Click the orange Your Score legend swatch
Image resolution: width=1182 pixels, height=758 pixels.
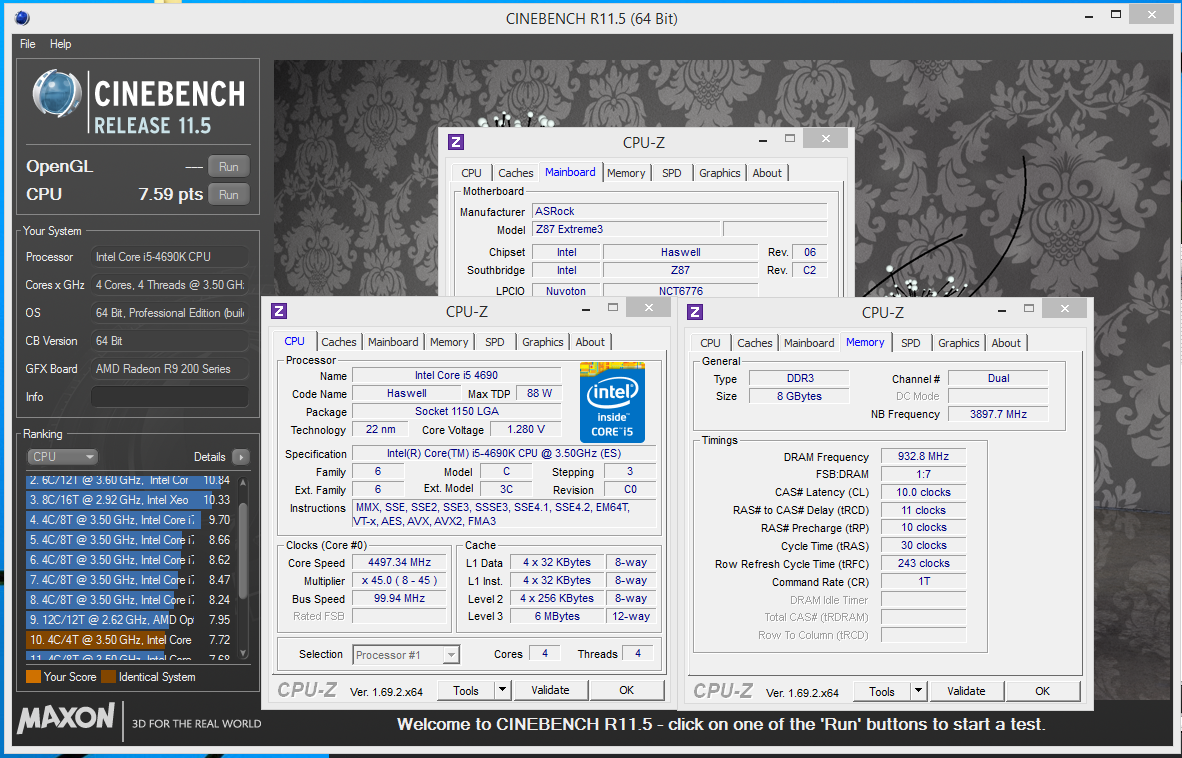click(x=33, y=677)
